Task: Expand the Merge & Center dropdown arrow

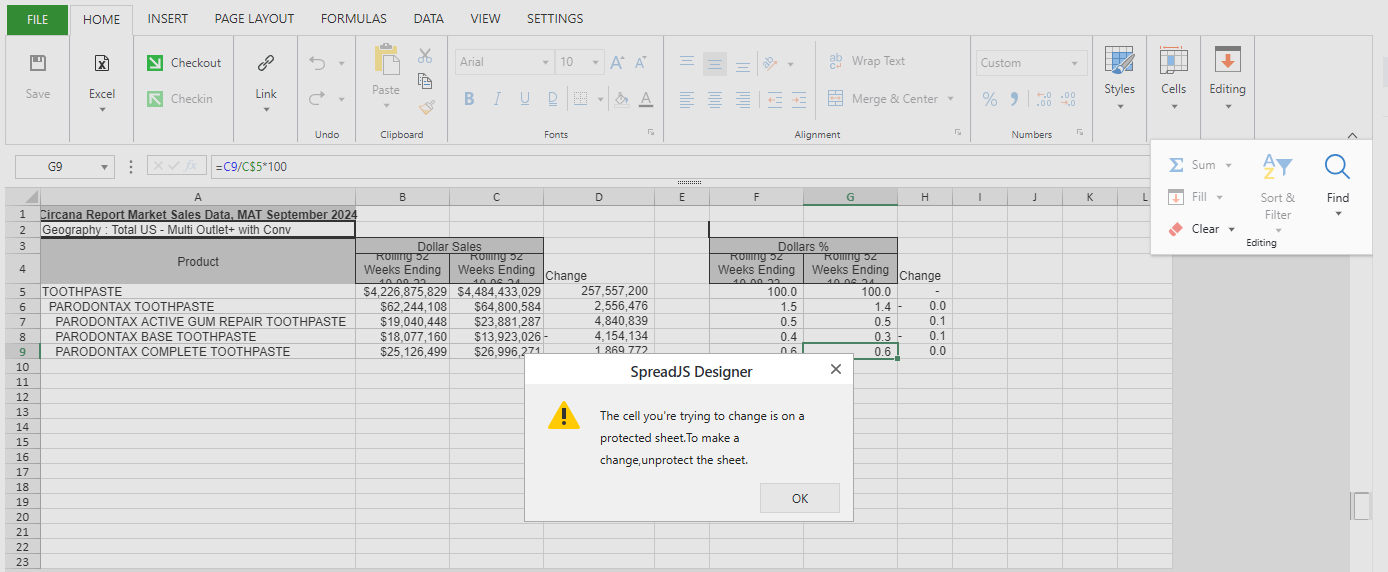Action: point(950,99)
